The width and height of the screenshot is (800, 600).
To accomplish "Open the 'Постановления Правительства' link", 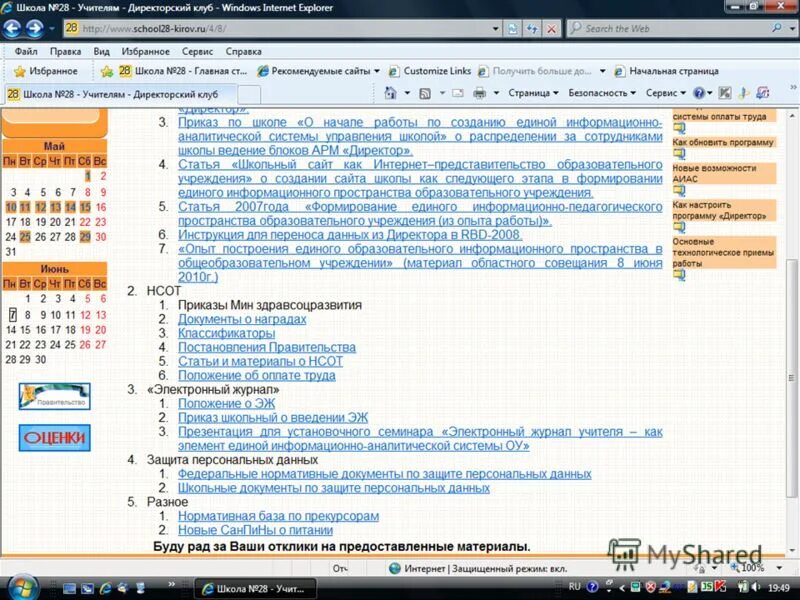I will (x=267, y=347).
